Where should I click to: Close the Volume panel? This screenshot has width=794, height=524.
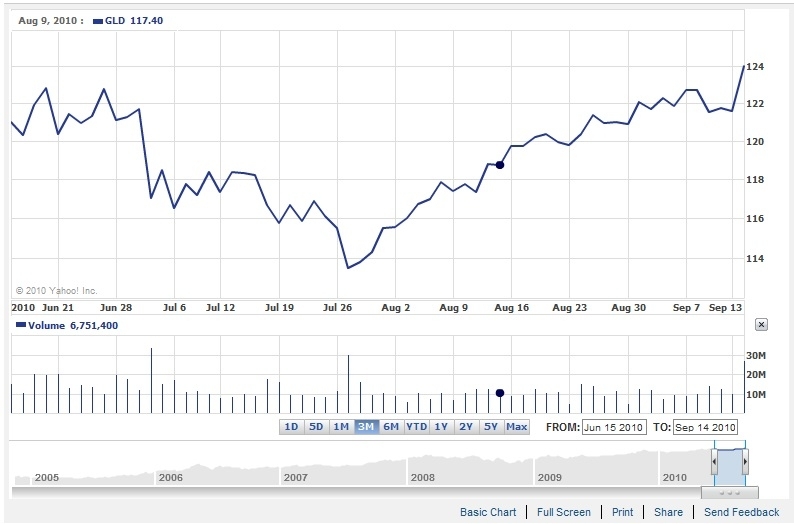[761, 325]
